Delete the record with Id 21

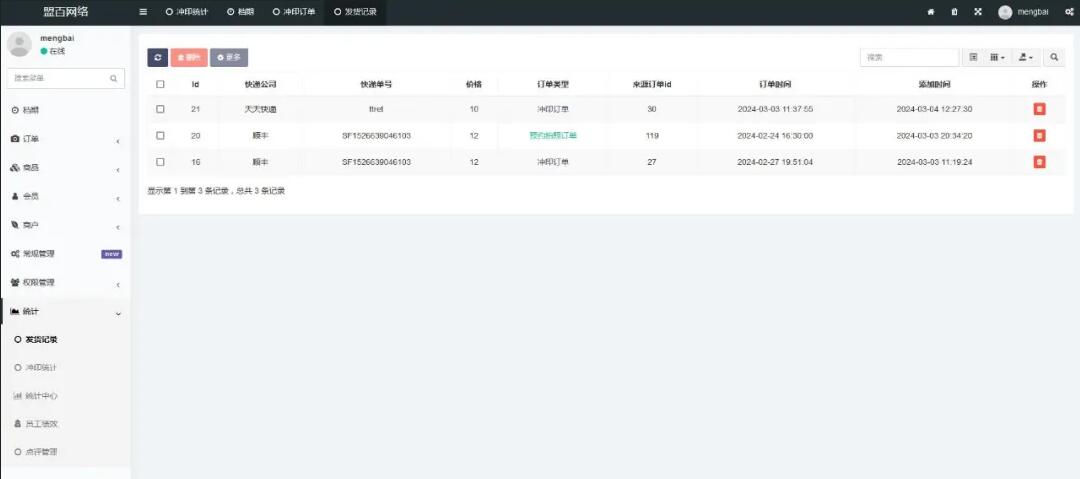[x=1039, y=109]
